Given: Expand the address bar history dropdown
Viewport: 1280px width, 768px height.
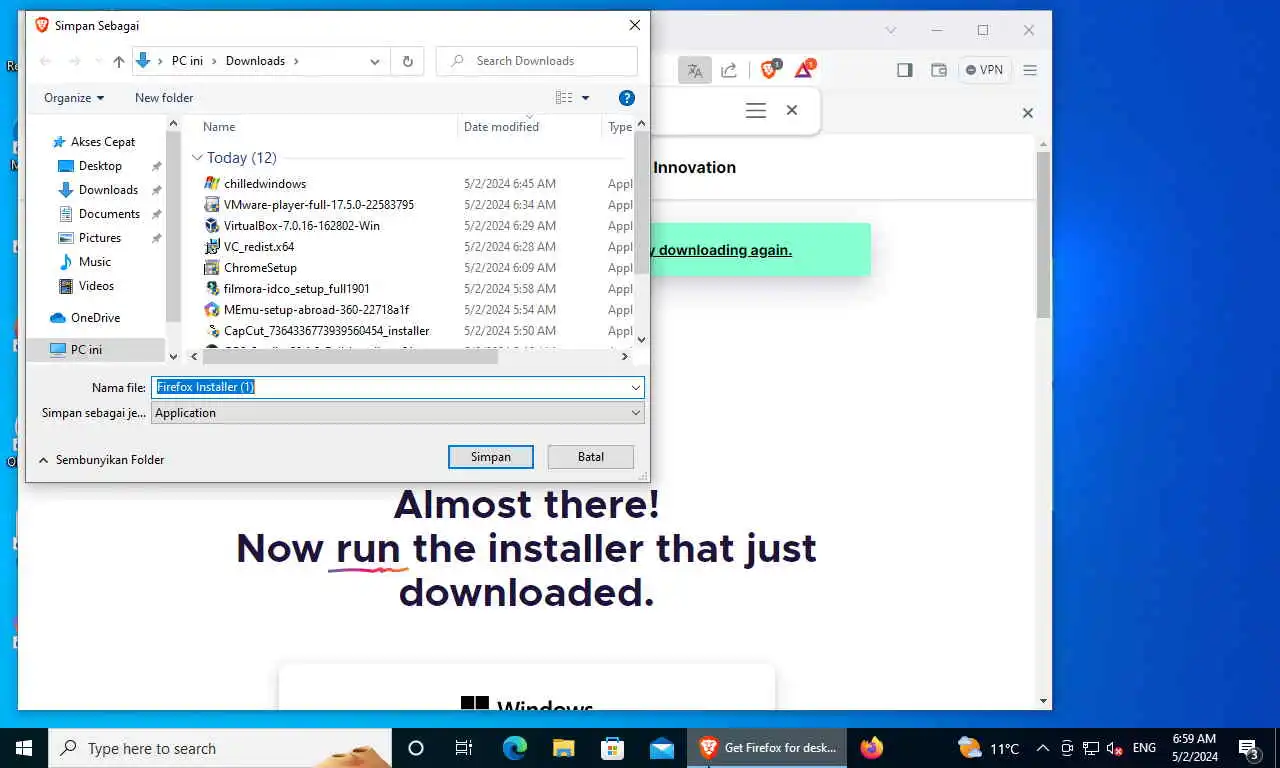Looking at the screenshot, I should (x=375, y=61).
